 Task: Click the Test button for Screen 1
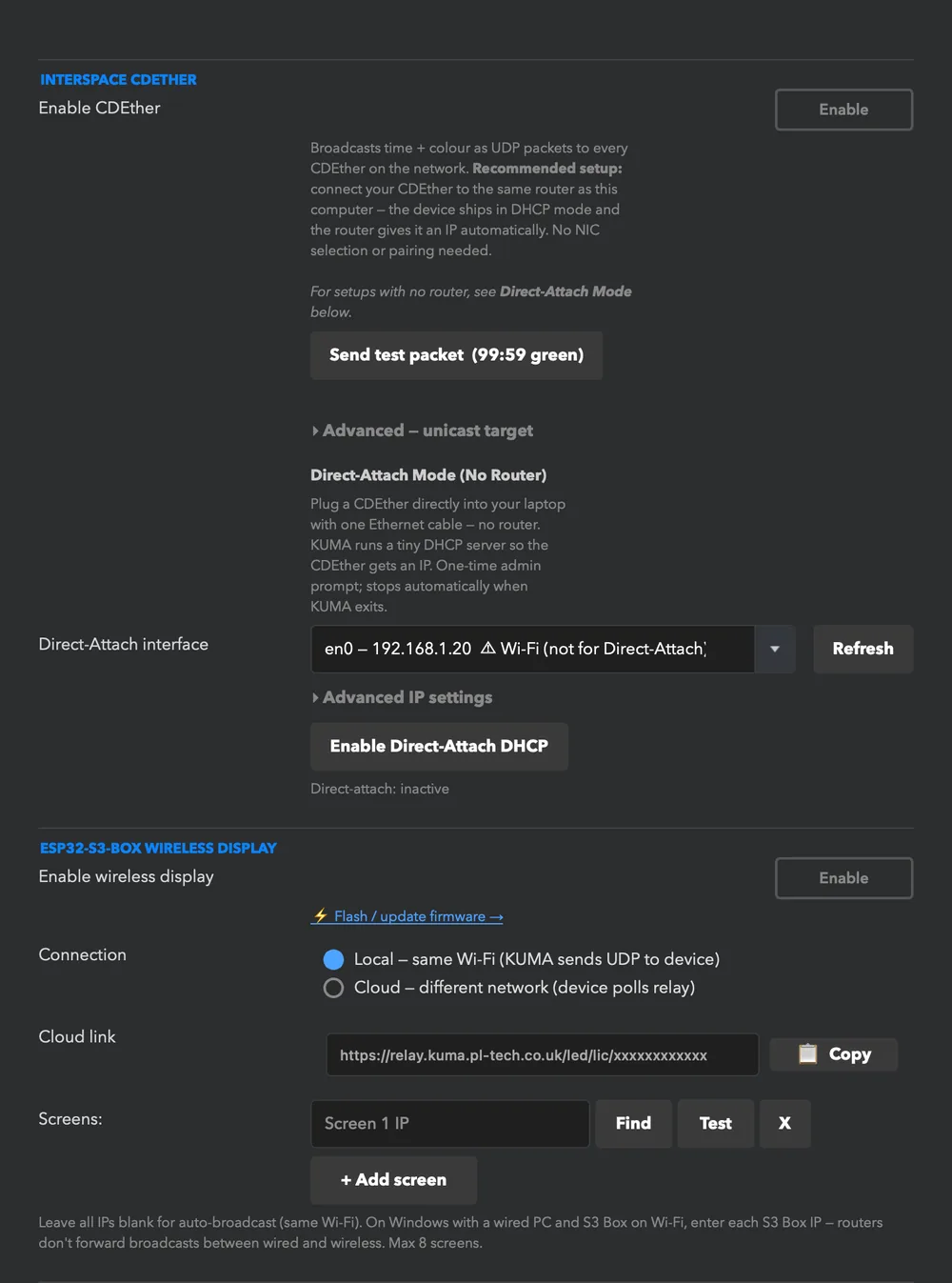(715, 1124)
